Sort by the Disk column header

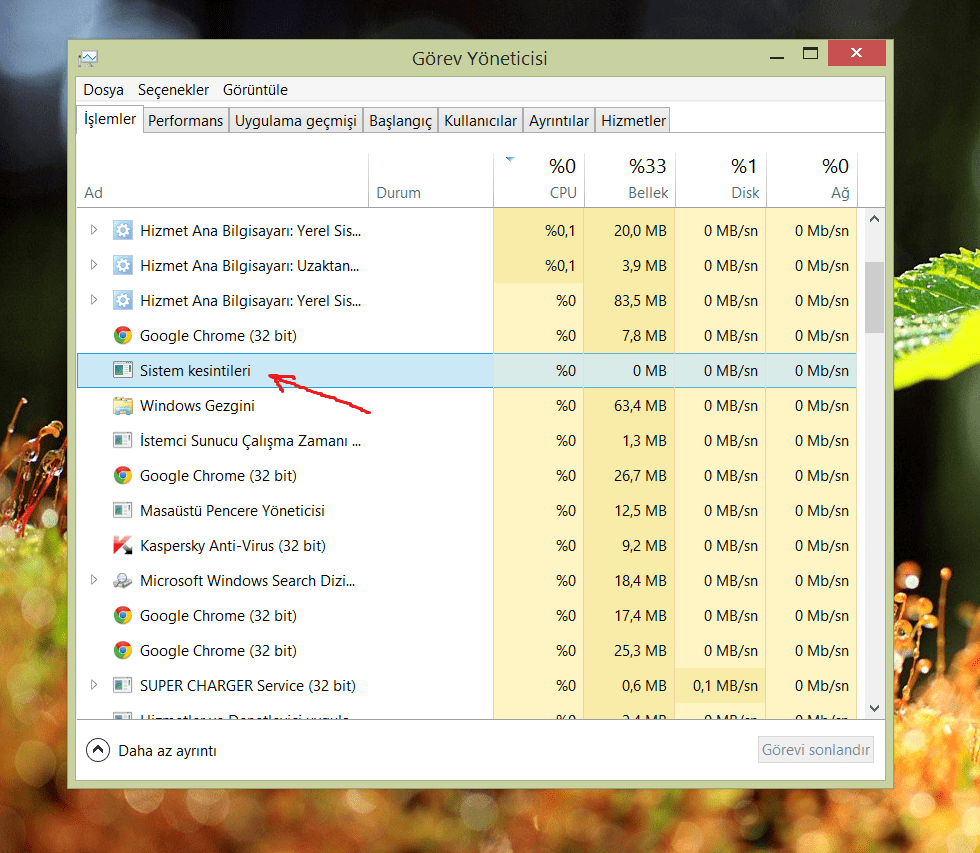(x=721, y=181)
